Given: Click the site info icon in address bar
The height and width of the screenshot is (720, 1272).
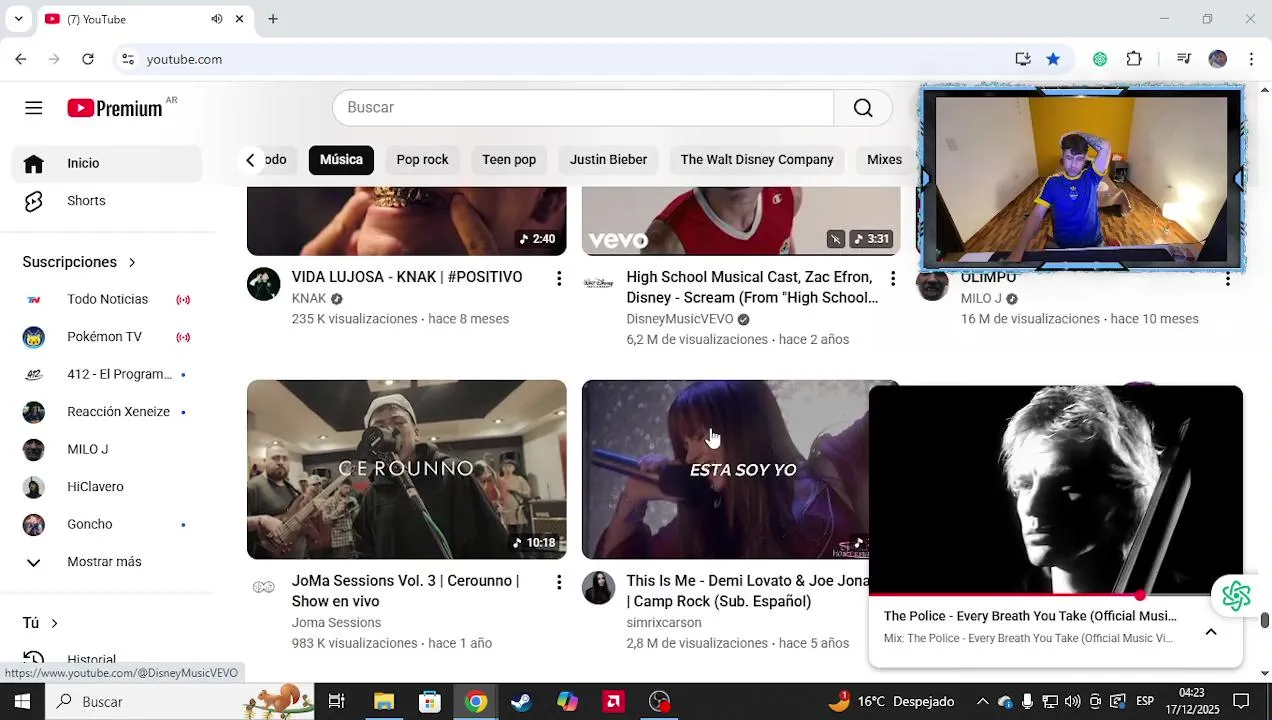Looking at the screenshot, I should point(128,59).
